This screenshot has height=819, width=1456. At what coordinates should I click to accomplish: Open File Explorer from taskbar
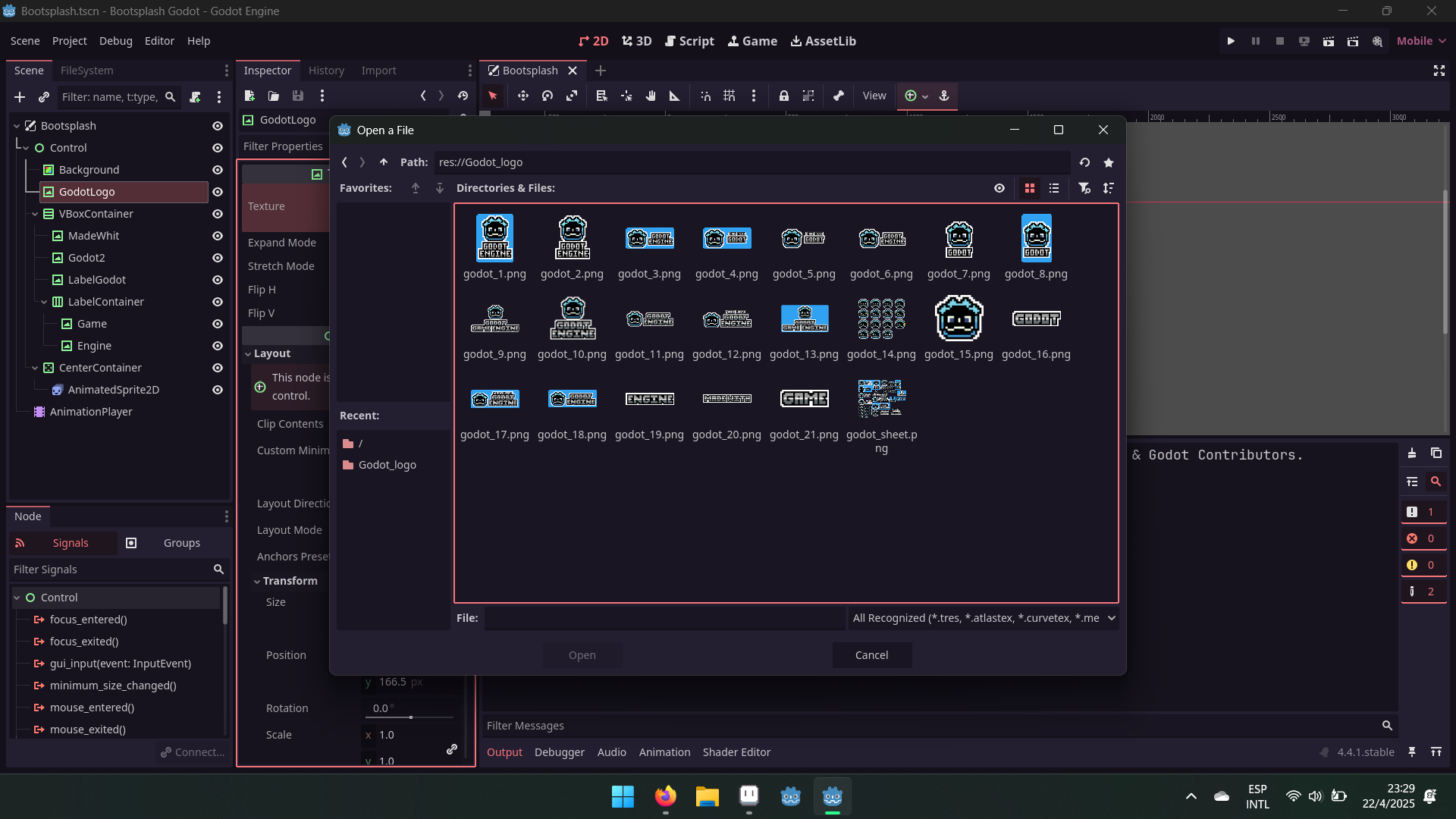tap(707, 796)
